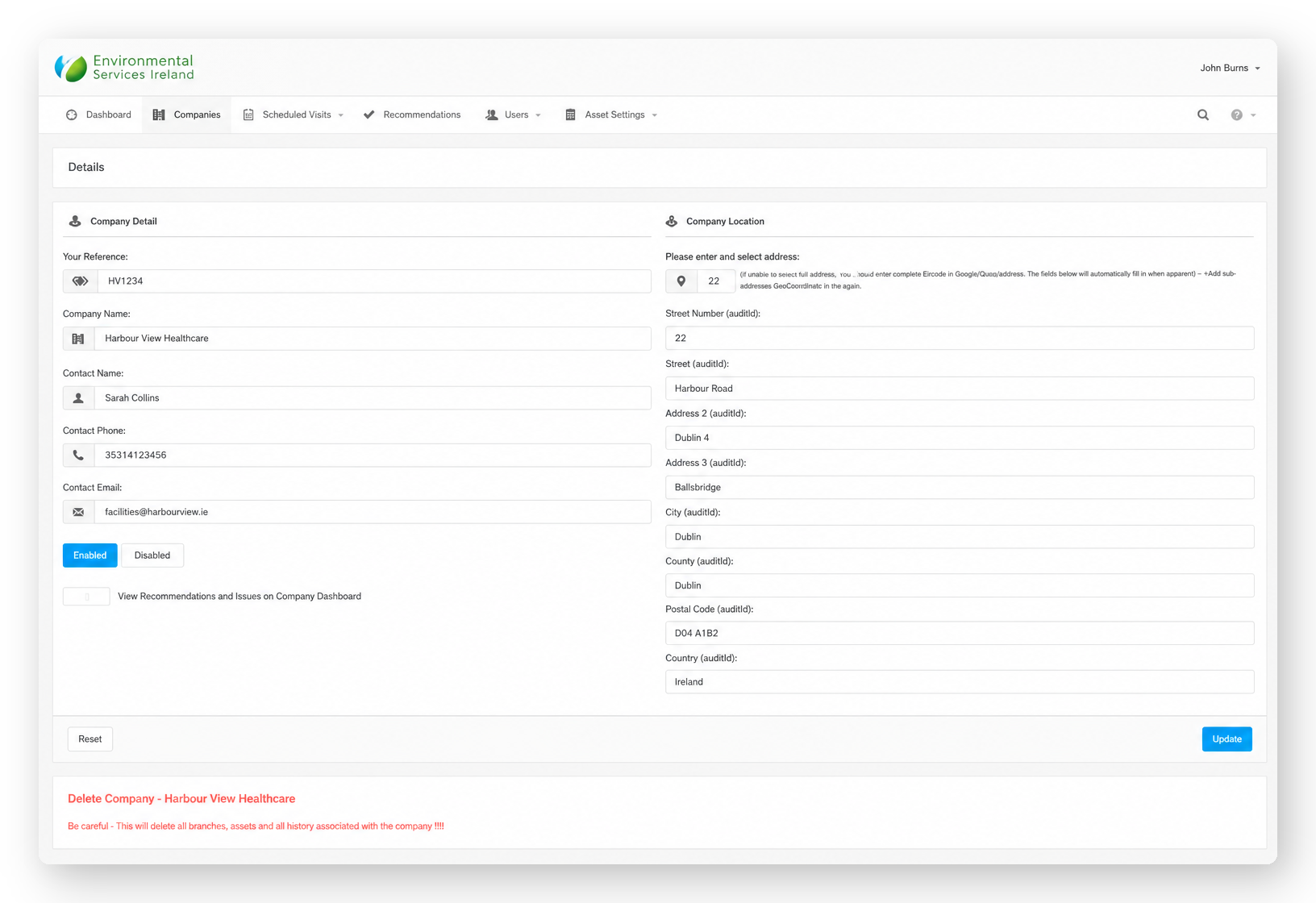Screen dimensions: 1316x903
Task: Click the search magnifier icon
Action: (x=1202, y=114)
